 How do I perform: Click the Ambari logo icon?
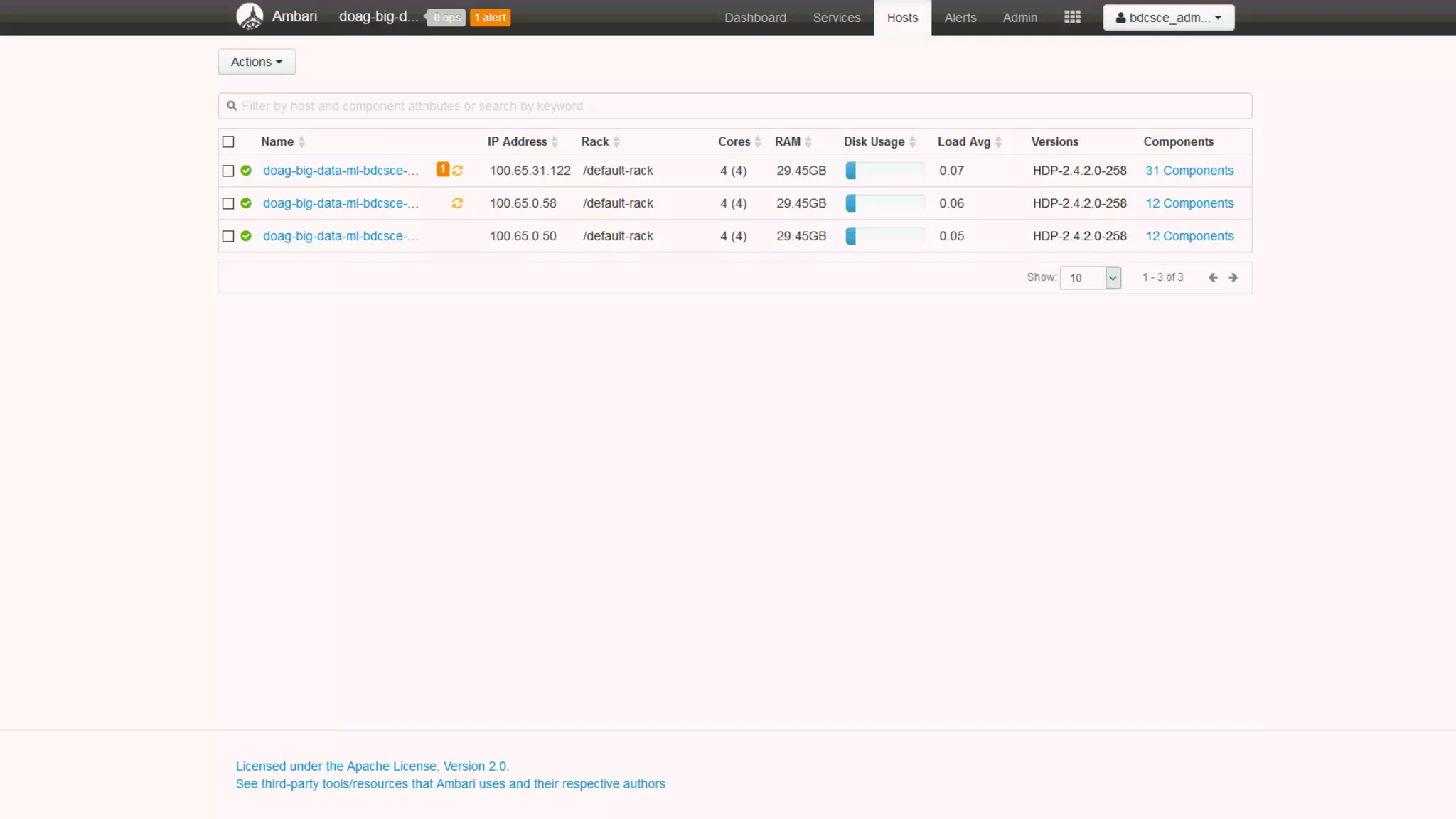pyautogui.click(x=250, y=16)
